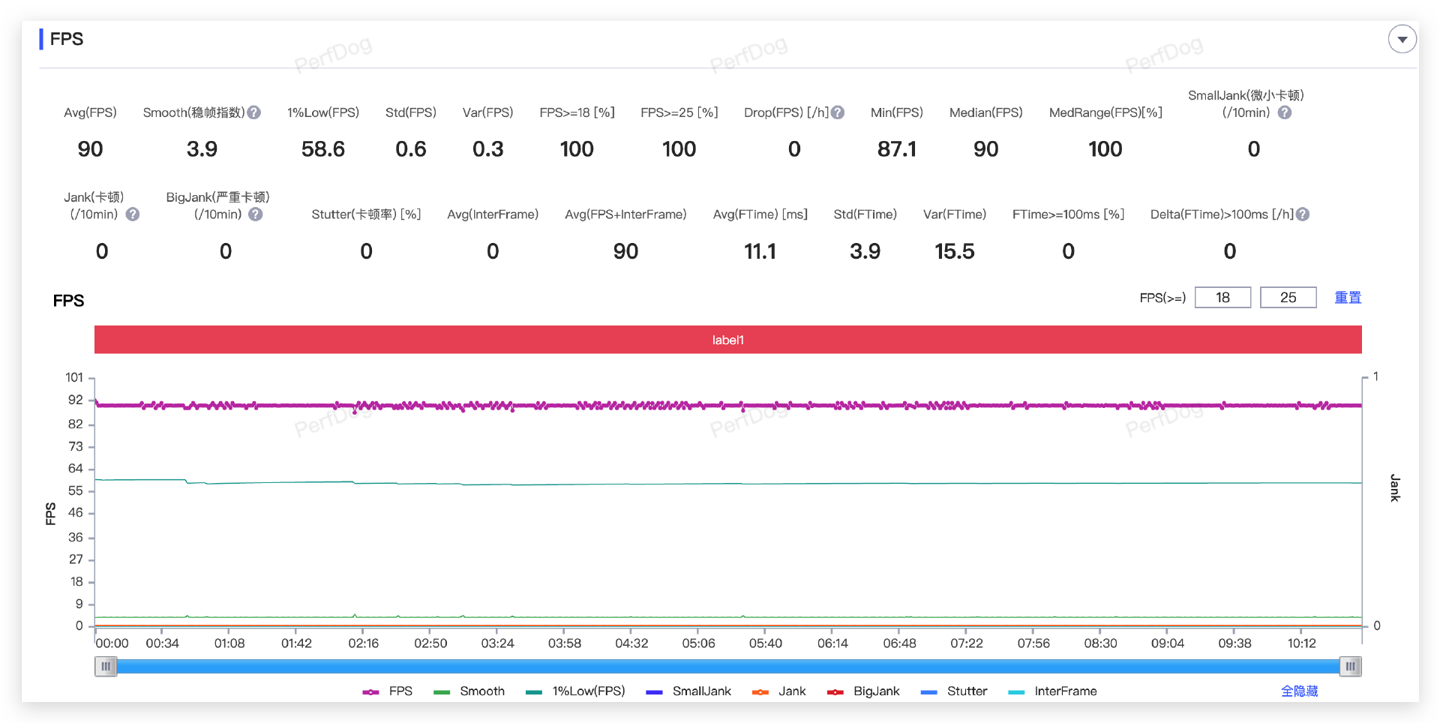
Task: Hide SmallJank series in legend
Action: [687, 691]
